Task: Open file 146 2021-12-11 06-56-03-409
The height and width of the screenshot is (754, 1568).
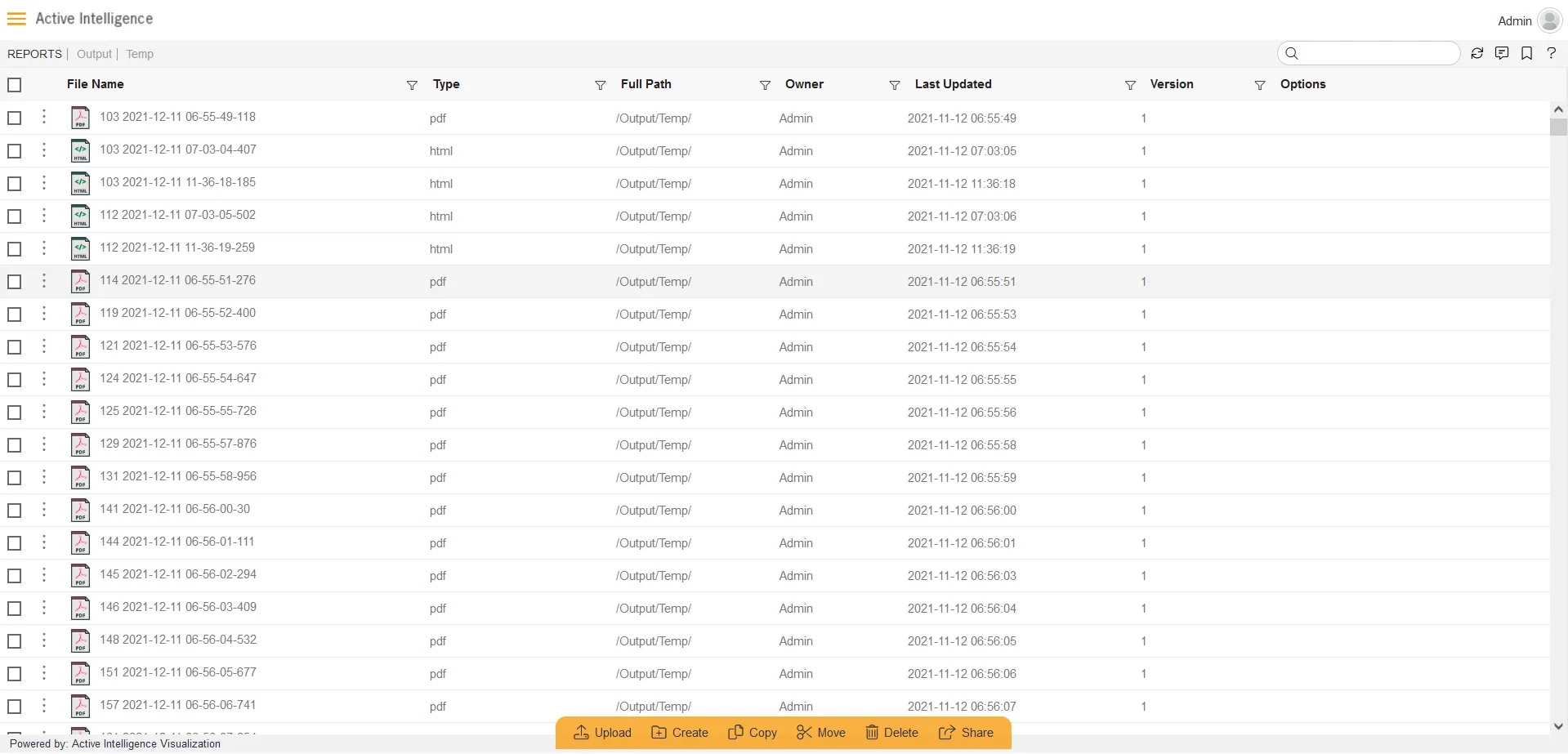Action: click(x=178, y=607)
